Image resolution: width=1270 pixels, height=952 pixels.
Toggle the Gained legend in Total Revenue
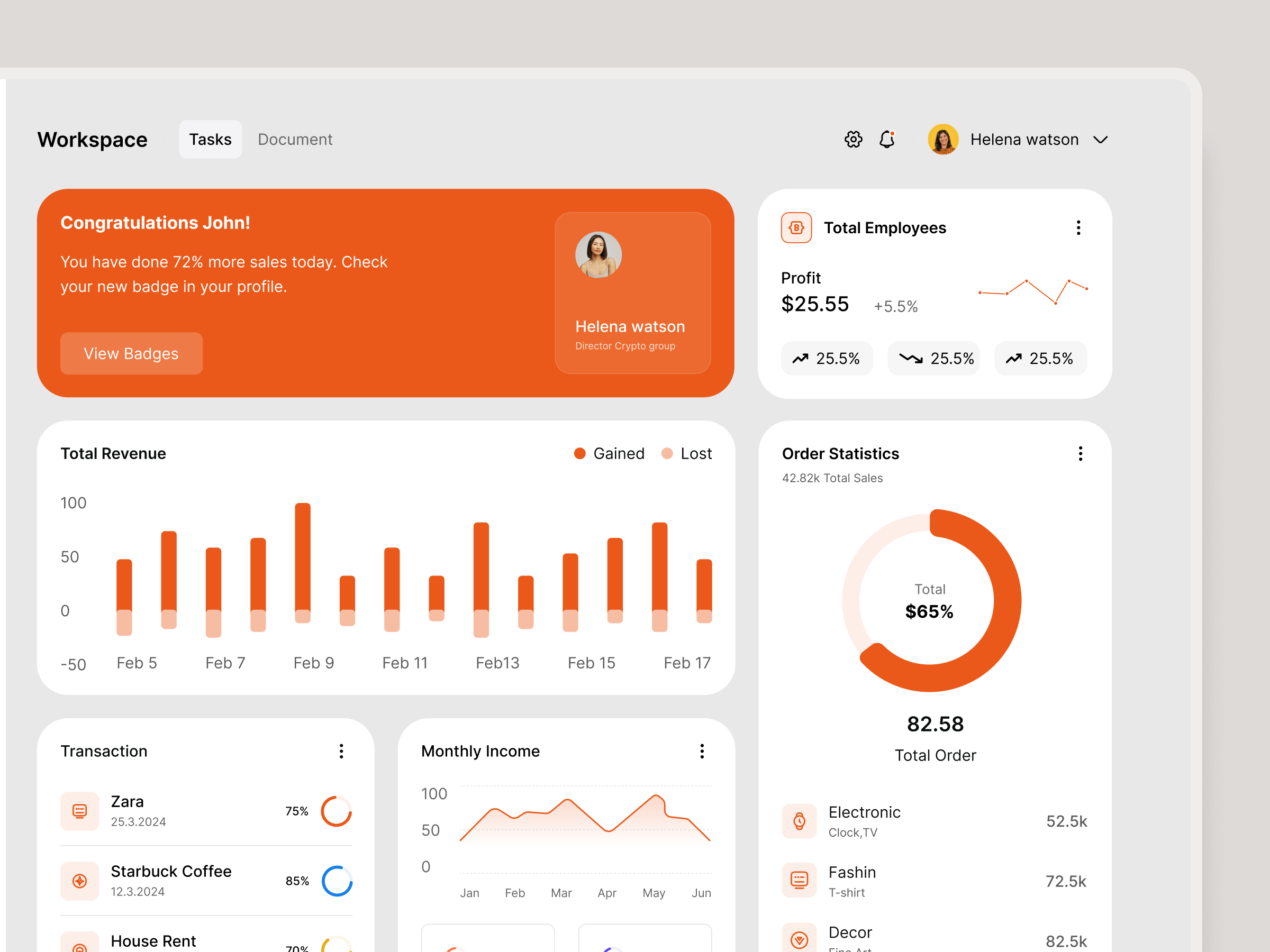click(x=609, y=453)
